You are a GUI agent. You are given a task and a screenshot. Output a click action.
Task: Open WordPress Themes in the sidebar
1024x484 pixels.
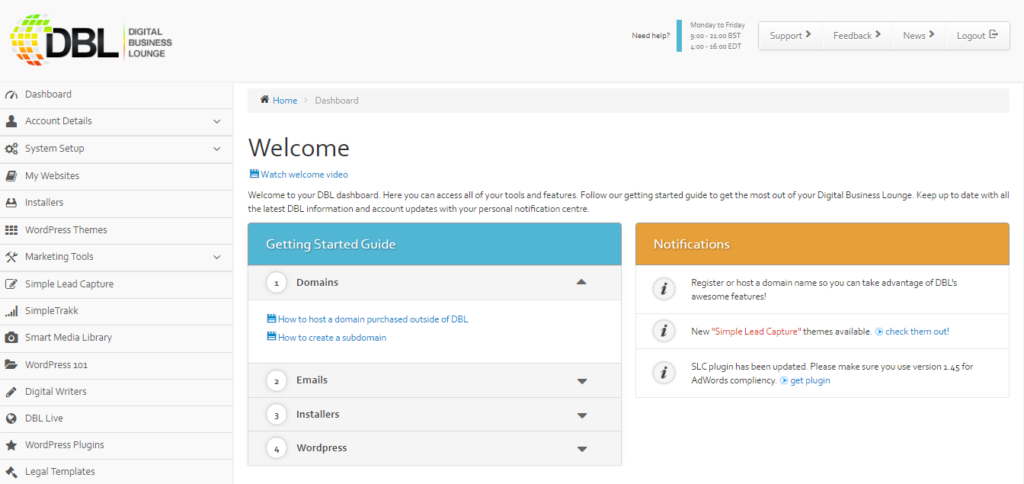coord(116,231)
